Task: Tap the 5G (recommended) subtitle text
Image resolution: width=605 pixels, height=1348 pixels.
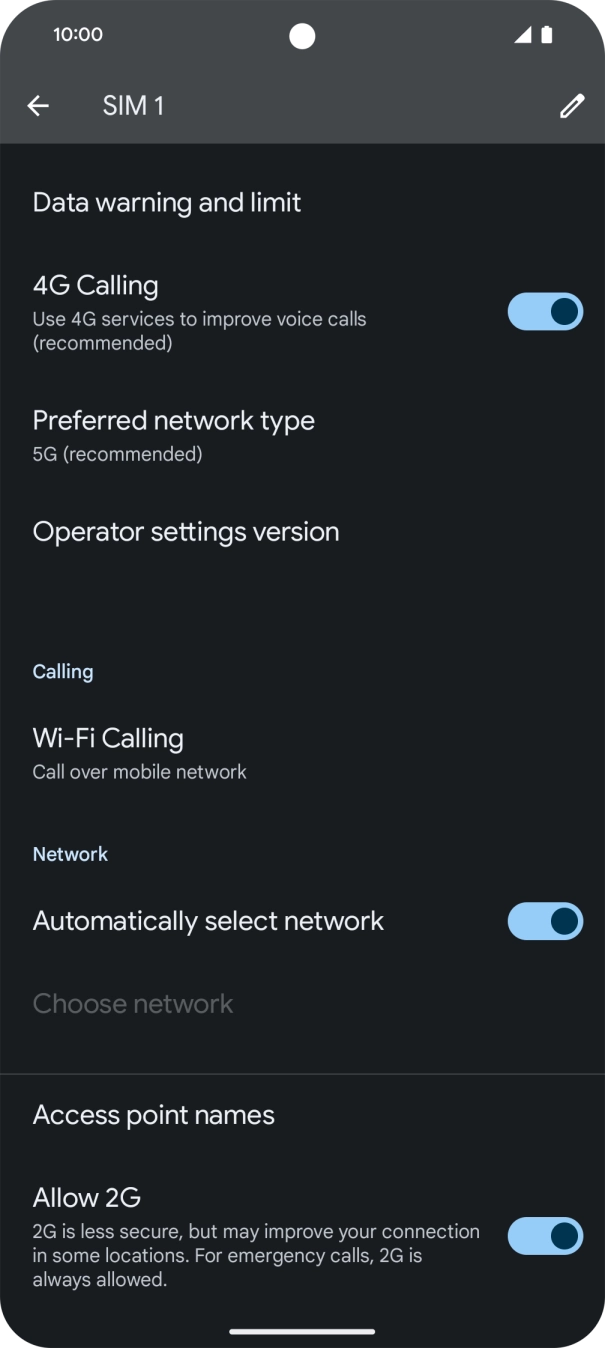Action: pos(117,454)
